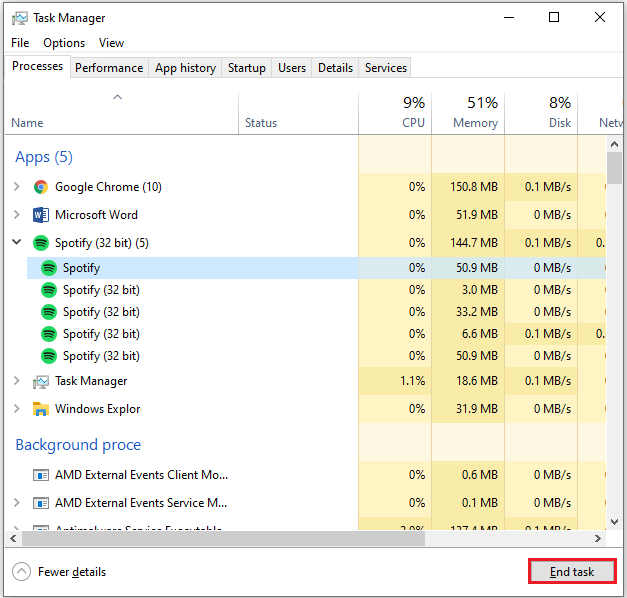Switch to the App history tab
The width and height of the screenshot is (627, 598).
click(186, 68)
